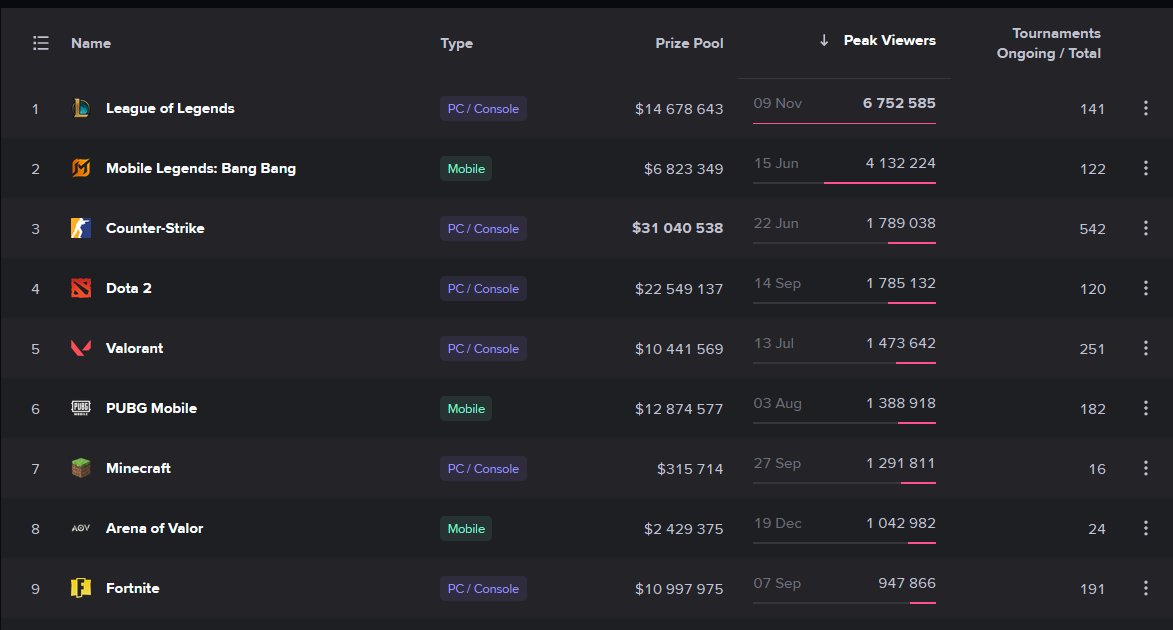Open the three-dot menu for Valorant

click(x=1145, y=348)
